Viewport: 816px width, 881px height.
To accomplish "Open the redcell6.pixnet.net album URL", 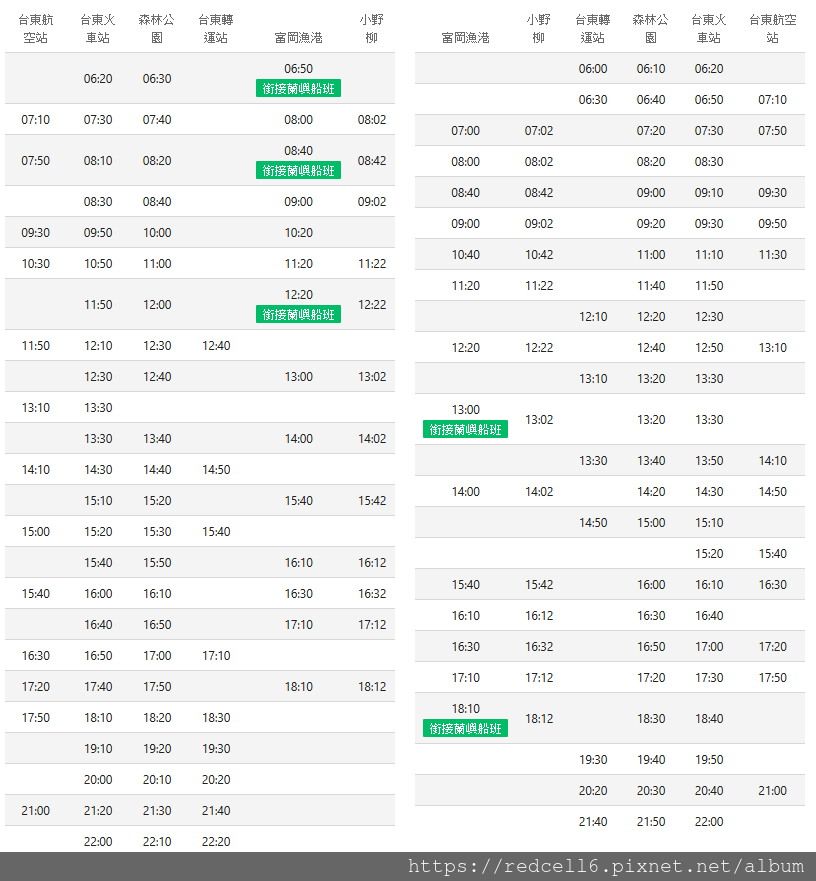I will click(606, 867).
